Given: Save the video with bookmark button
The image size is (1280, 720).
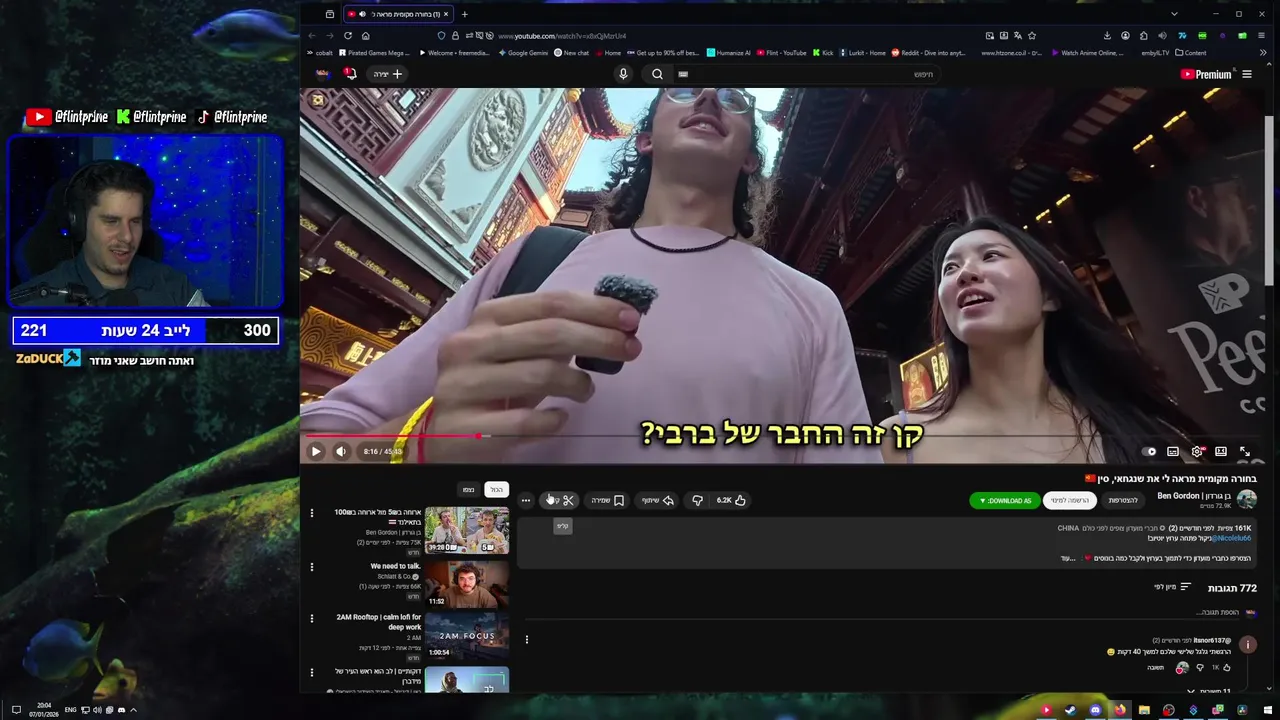Looking at the screenshot, I should tap(608, 500).
